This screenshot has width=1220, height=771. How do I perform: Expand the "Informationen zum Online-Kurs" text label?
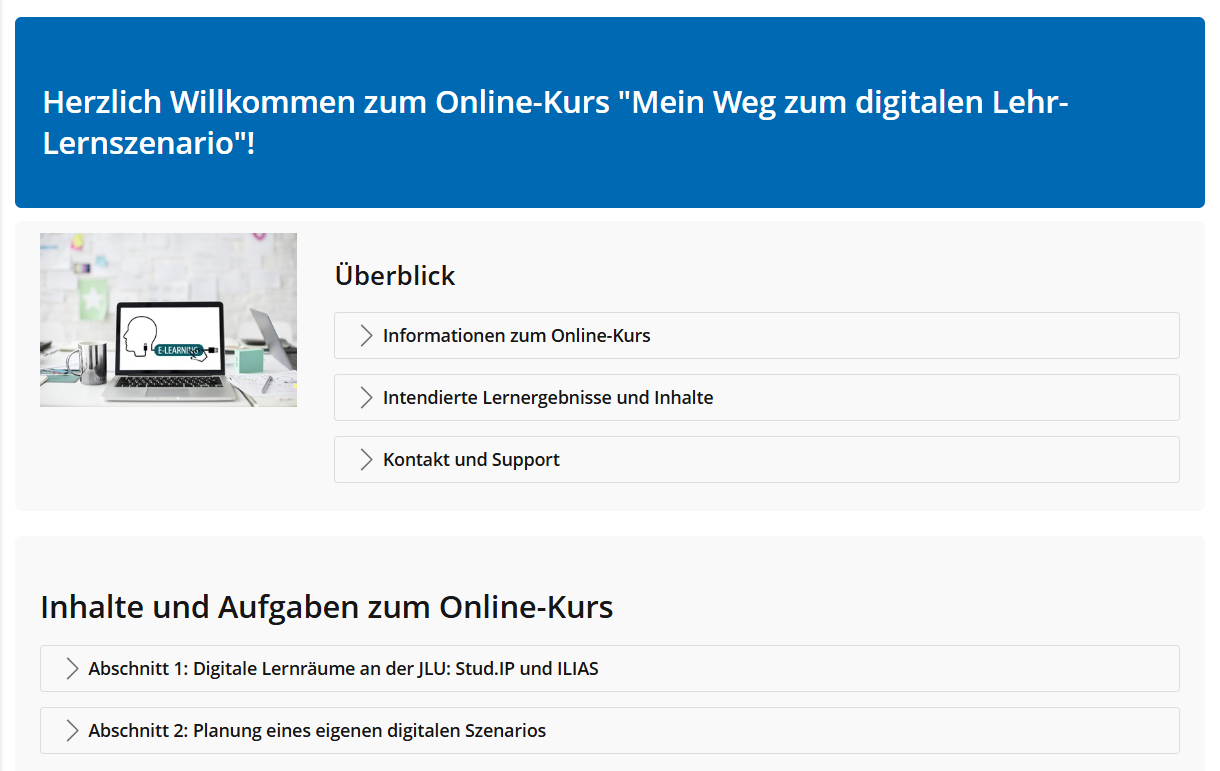(x=516, y=336)
